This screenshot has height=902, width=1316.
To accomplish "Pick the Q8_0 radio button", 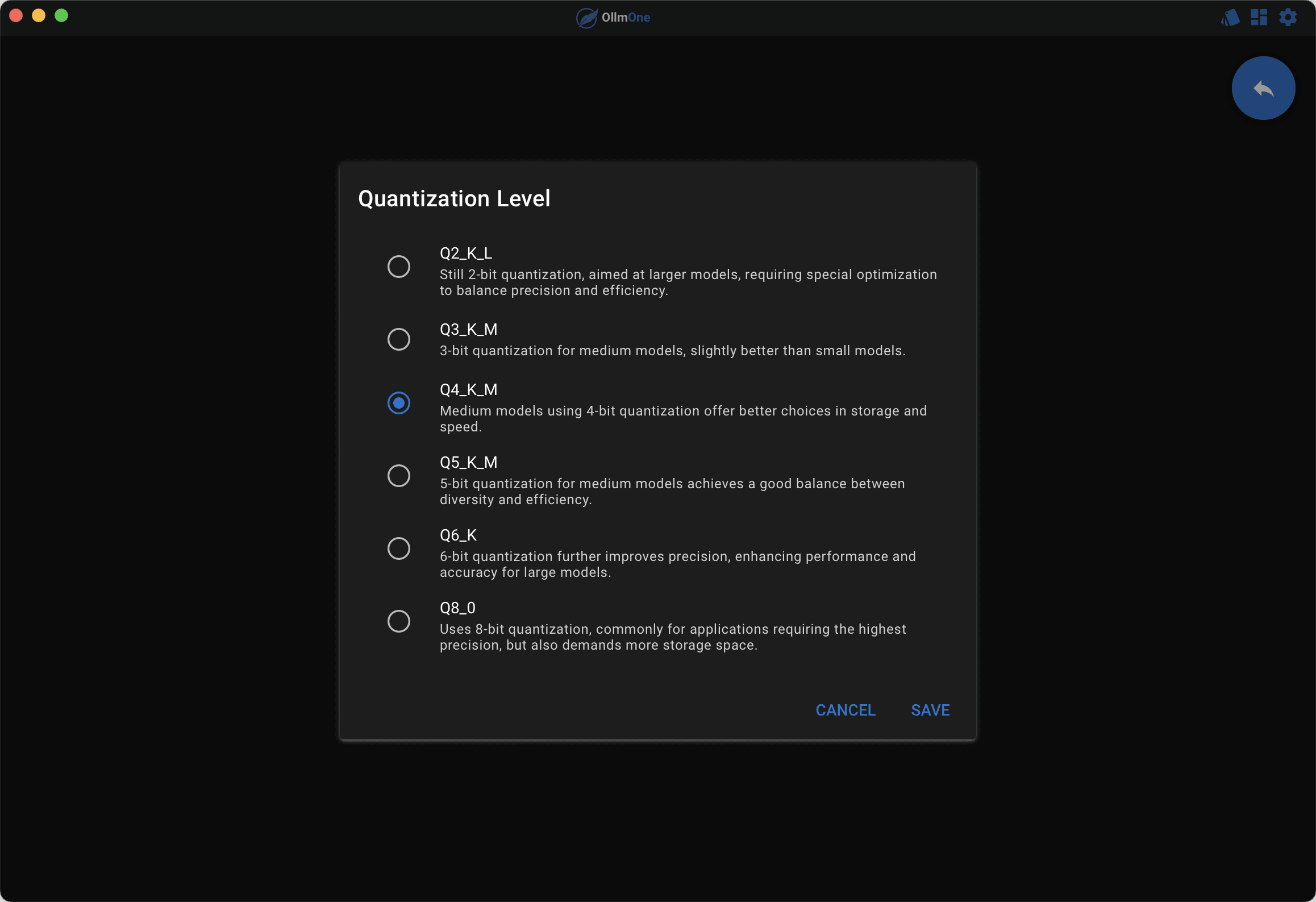I will coord(399,621).
